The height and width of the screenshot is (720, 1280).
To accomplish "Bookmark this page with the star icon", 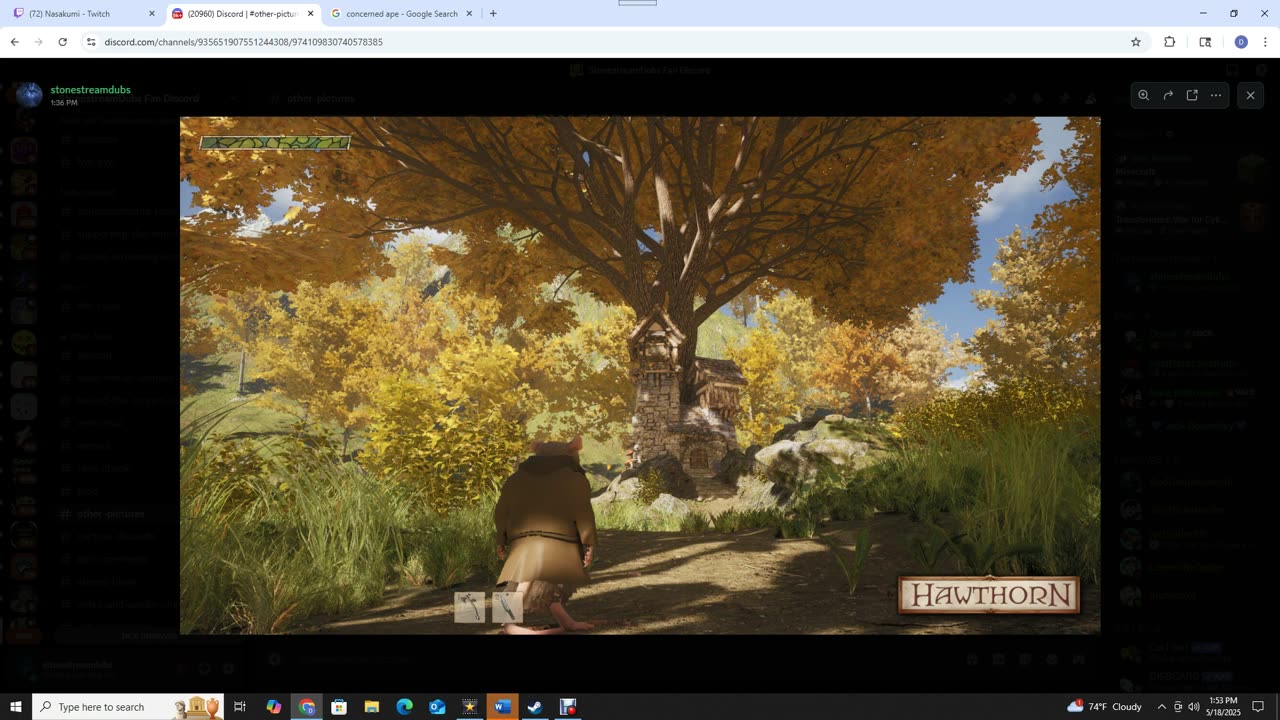I will point(1136,42).
